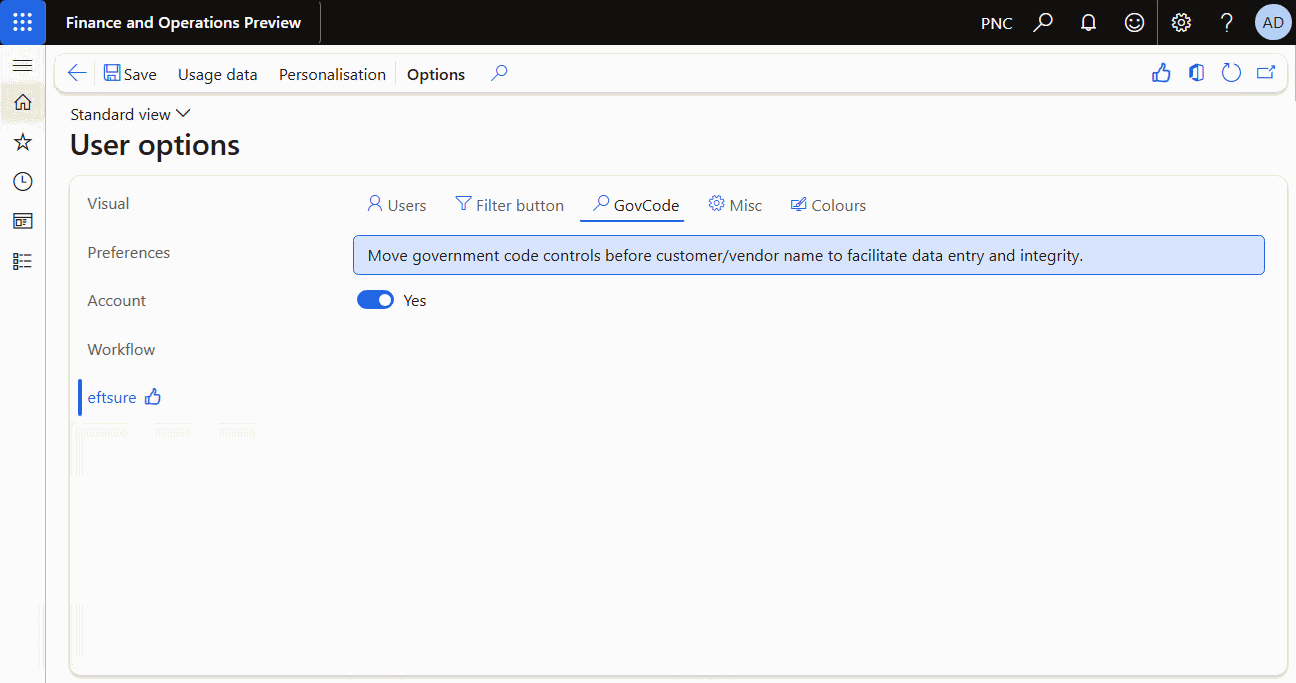The width and height of the screenshot is (1296, 683).
Task: Open Usage data
Action: pyautogui.click(x=217, y=74)
